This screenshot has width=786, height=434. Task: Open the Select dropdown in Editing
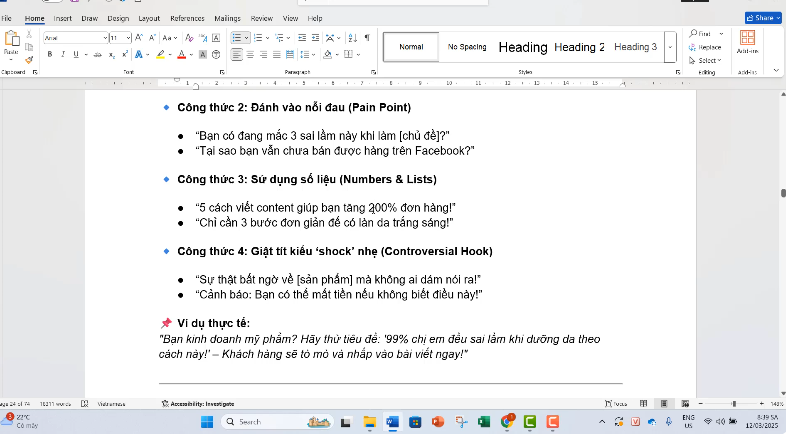click(x=706, y=60)
